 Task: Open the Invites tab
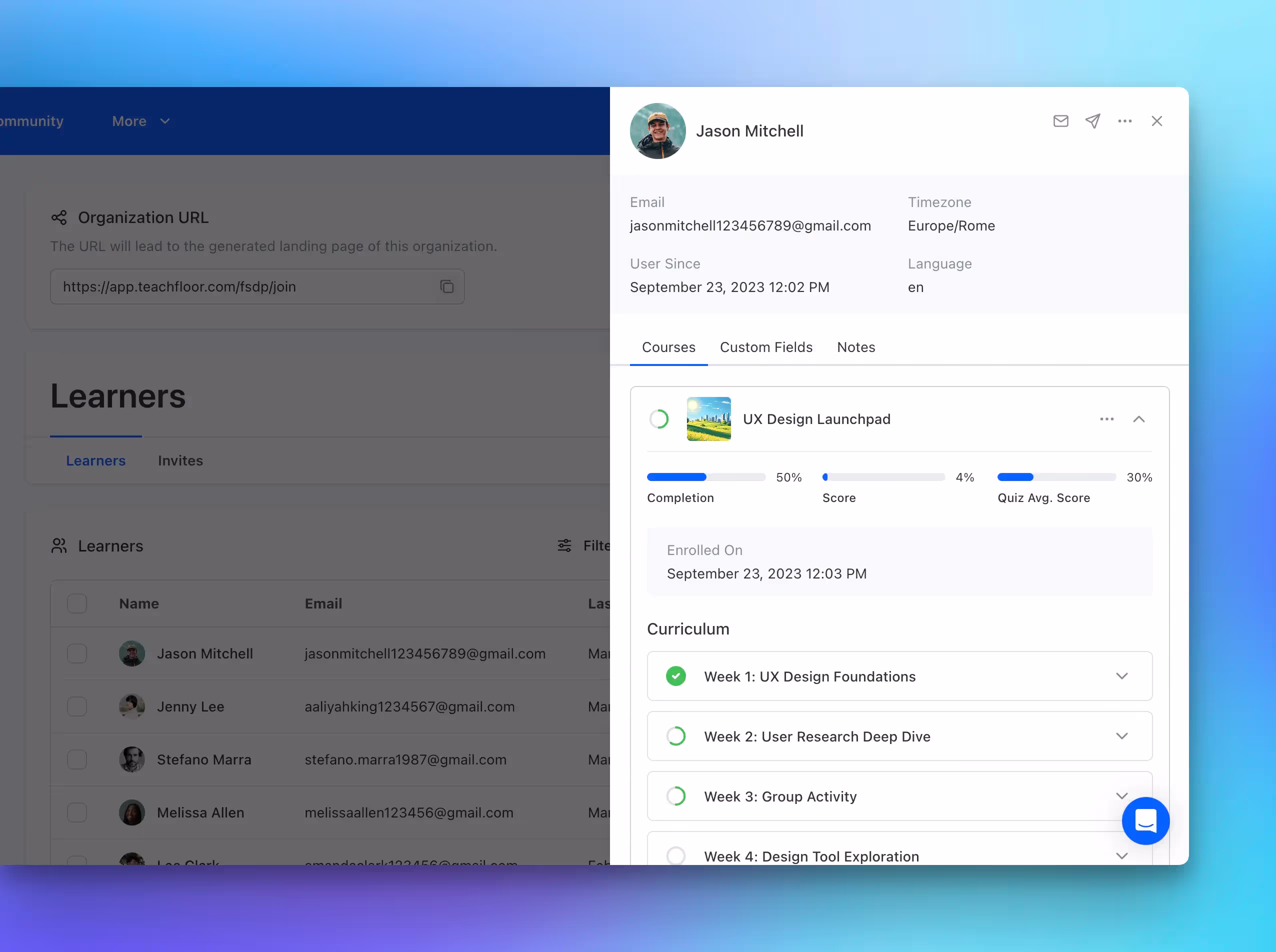pos(180,460)
